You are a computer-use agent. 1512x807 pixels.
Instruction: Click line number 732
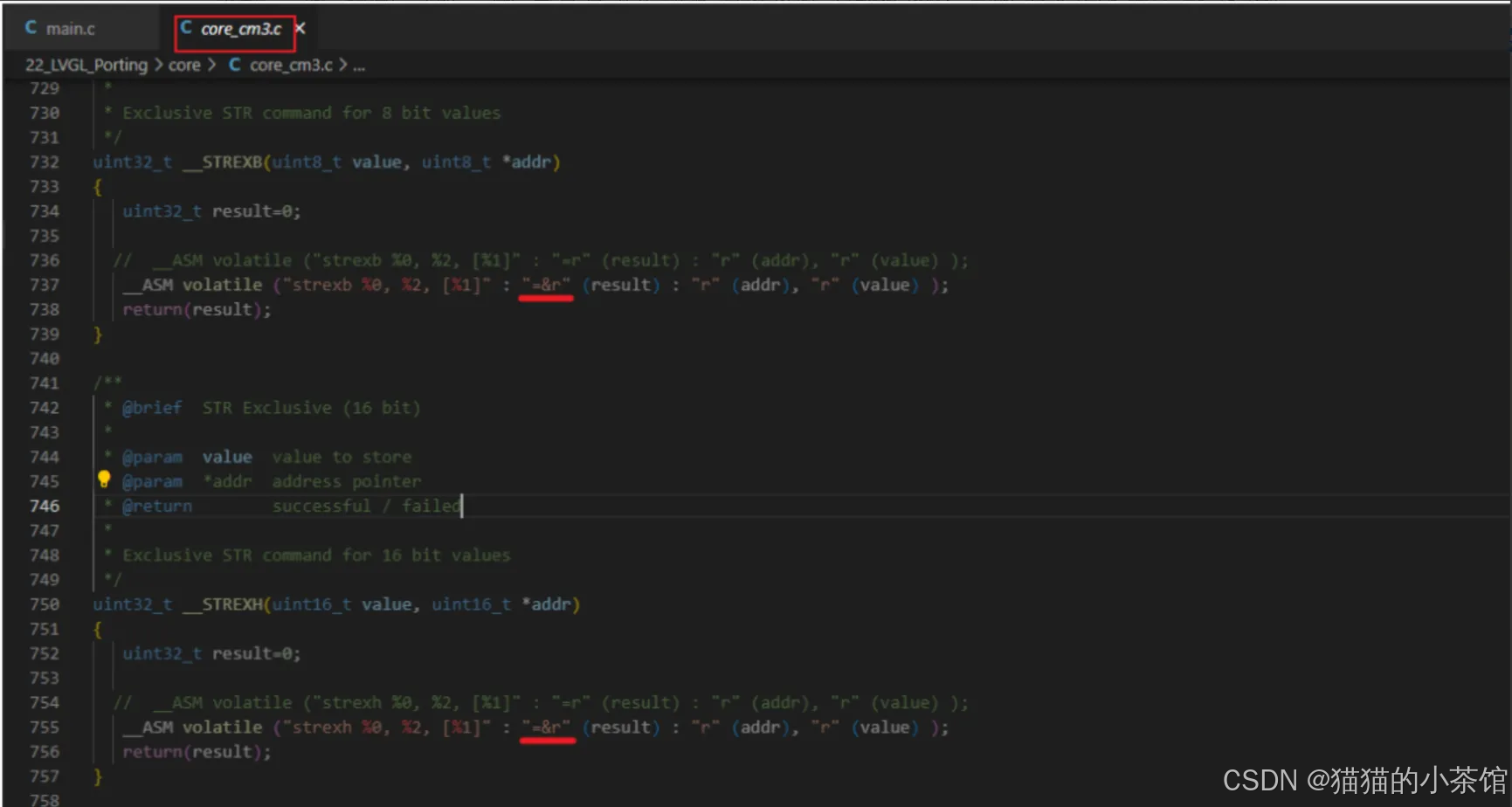[x=45, y=162]
